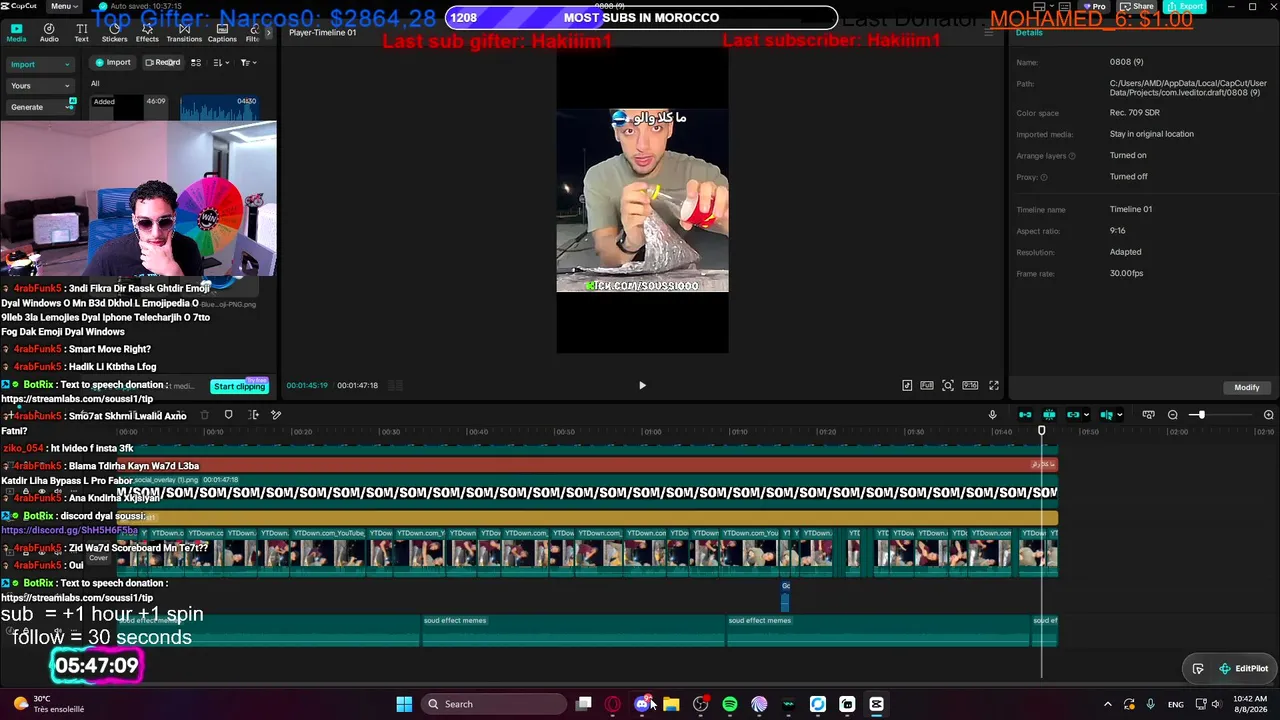Image resolution: width=1280 pixels, height=720 pixels.
Task: Toggle clip linkage
Action: point(1073,415)
